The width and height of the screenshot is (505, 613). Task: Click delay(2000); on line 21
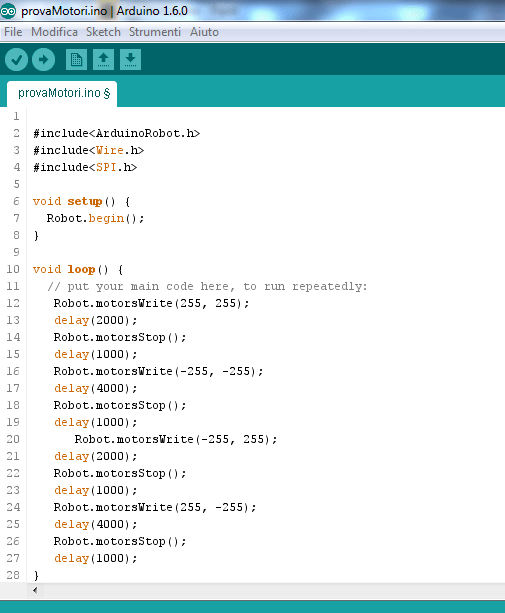point(95,456)
